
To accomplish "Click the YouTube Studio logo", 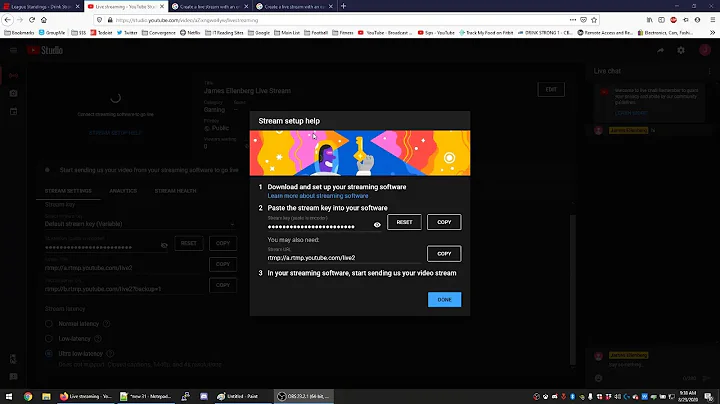I will (45, 50).
